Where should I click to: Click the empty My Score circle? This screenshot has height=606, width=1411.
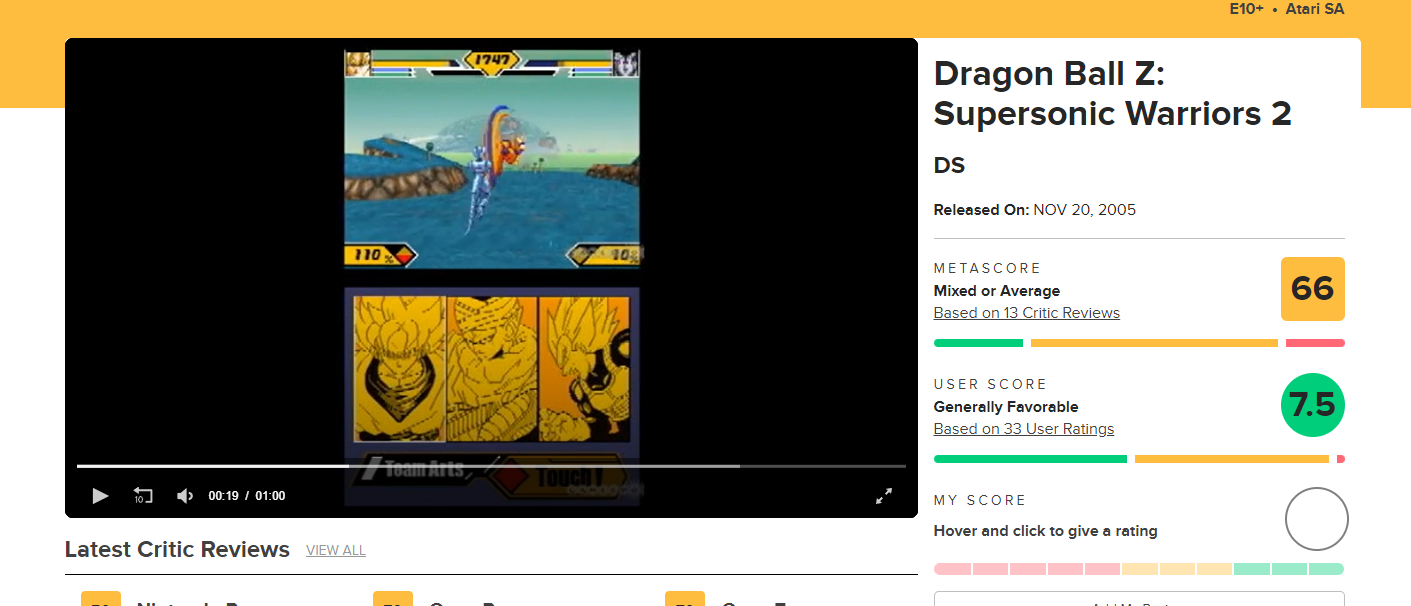(x=1317, y=519)
